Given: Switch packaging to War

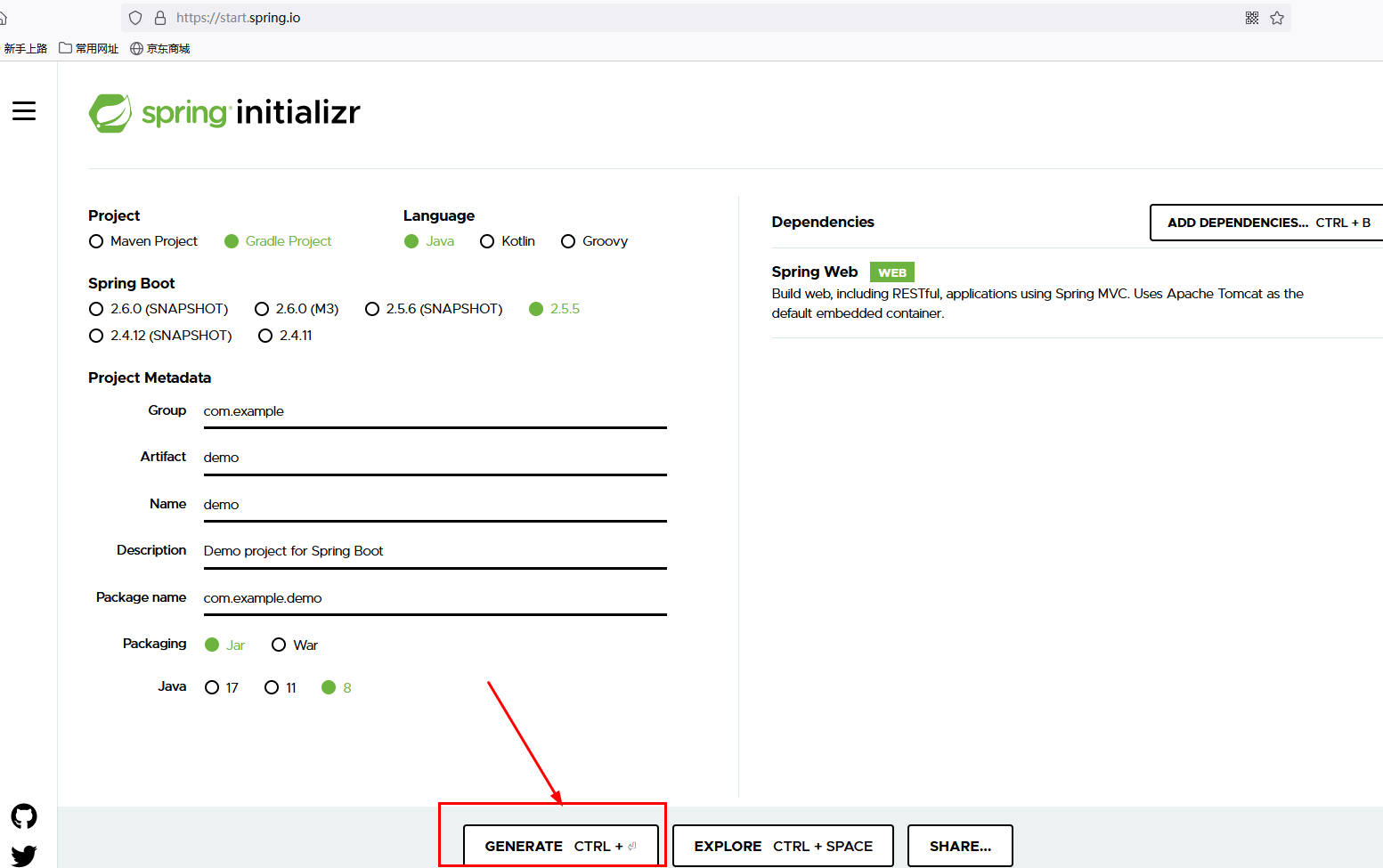Looking at the screenshot, I should tap(279, 644).
